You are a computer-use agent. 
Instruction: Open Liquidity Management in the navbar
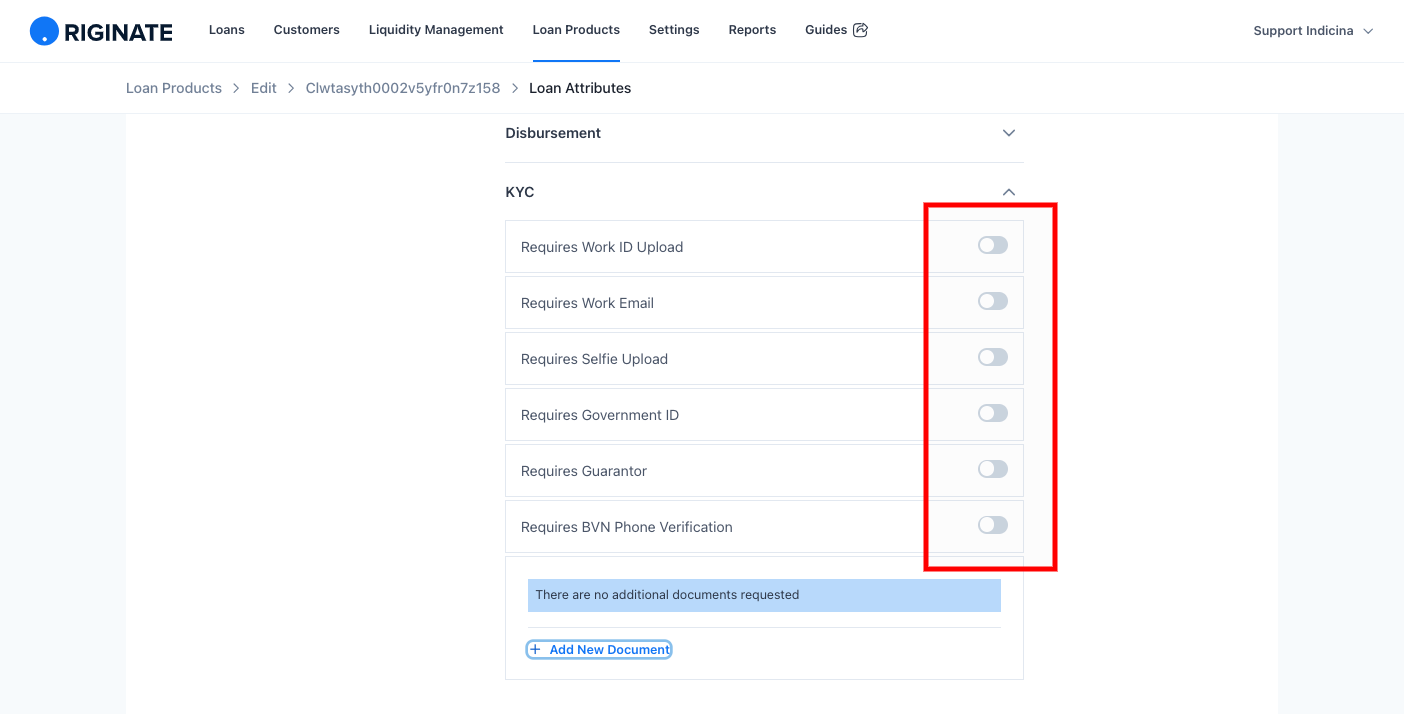(x=436, y=30)
